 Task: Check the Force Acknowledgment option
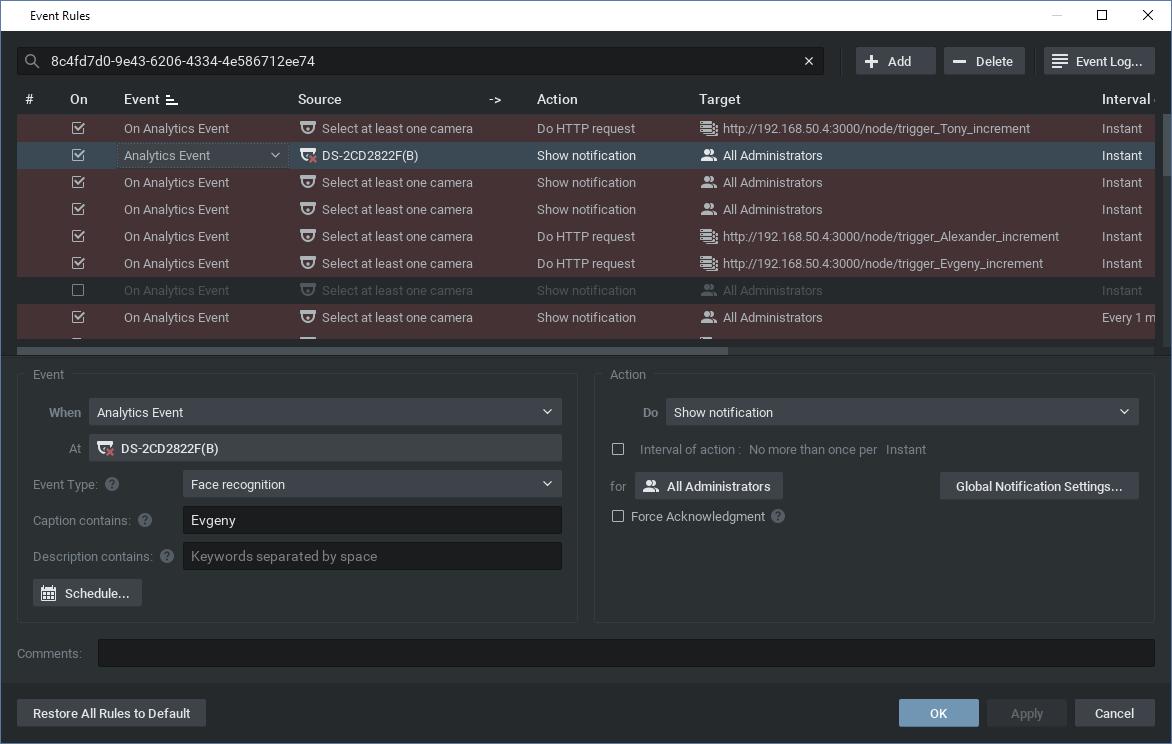[x=617, y=516]
